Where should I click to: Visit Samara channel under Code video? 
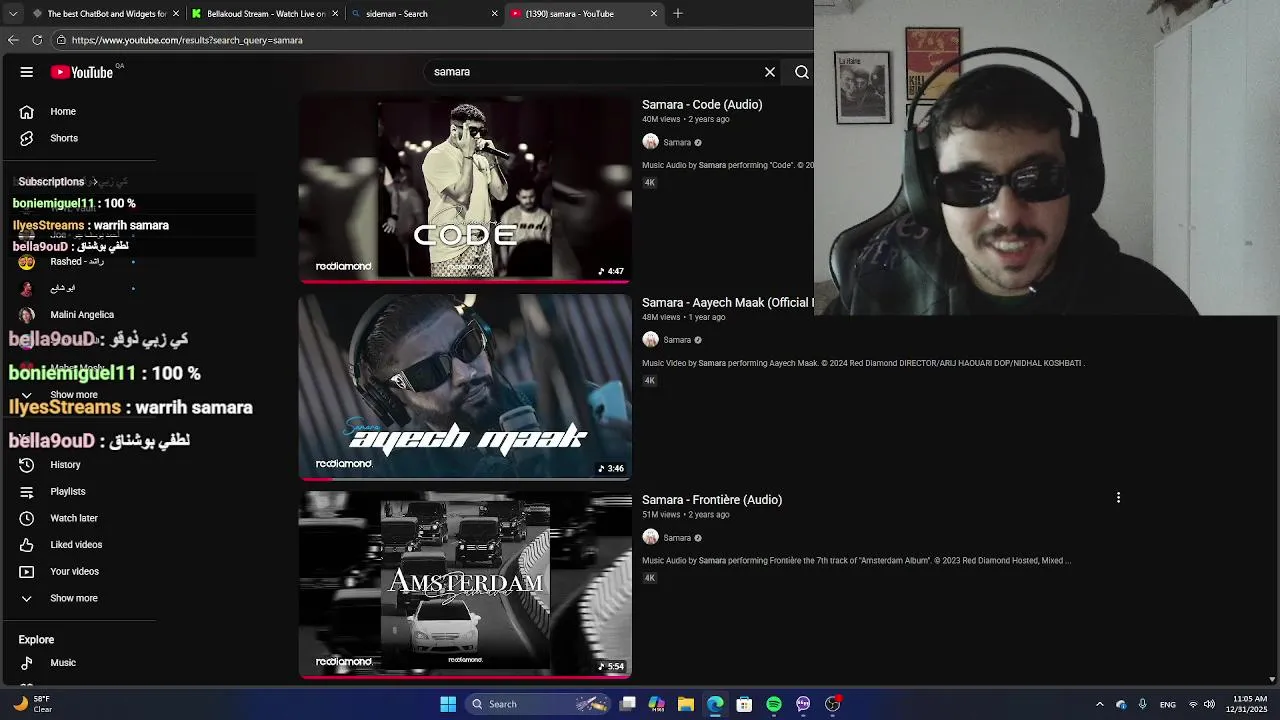click(x=677, y=143)
